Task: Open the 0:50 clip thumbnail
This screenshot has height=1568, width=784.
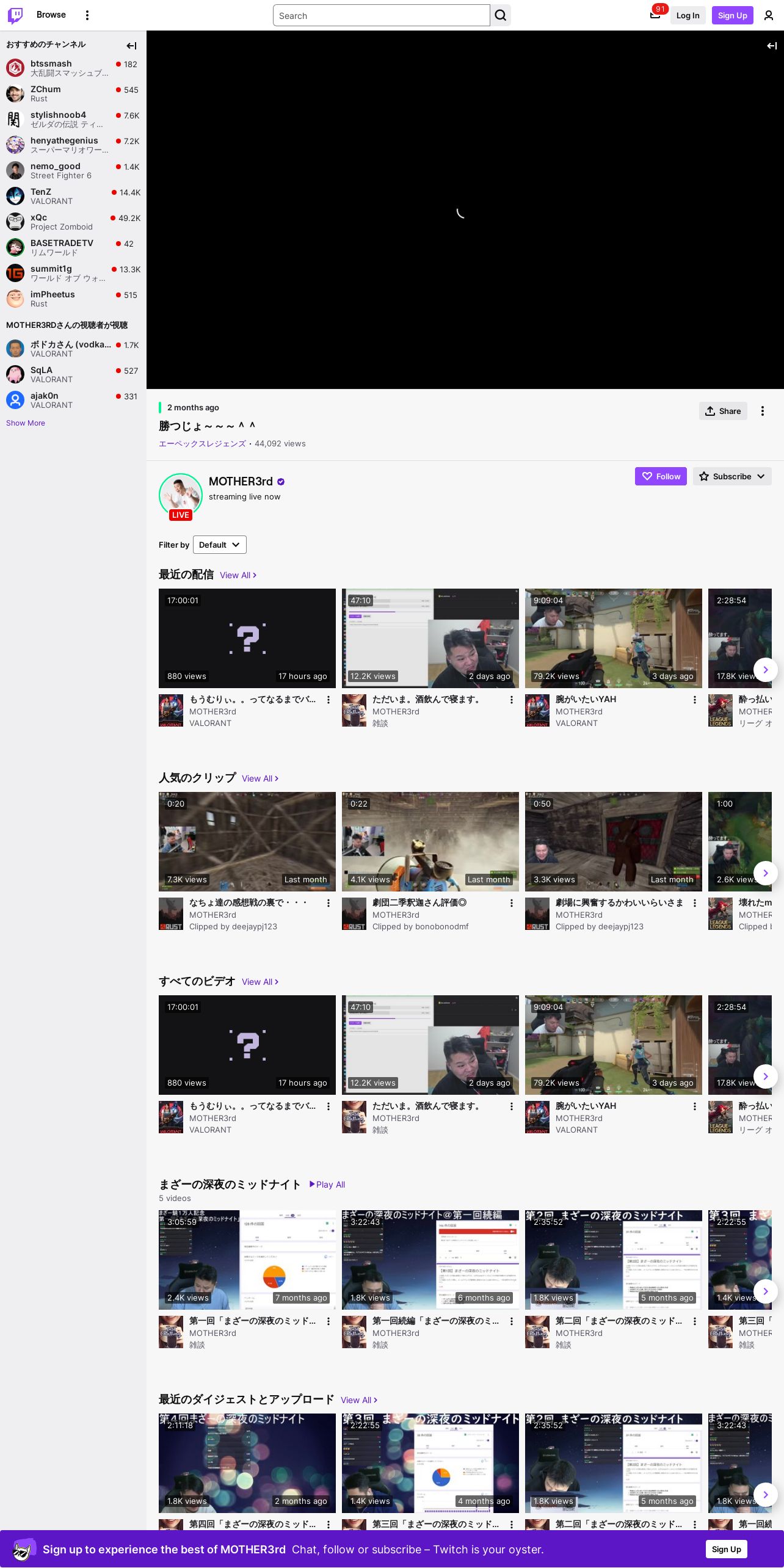Action: (614, 841)
